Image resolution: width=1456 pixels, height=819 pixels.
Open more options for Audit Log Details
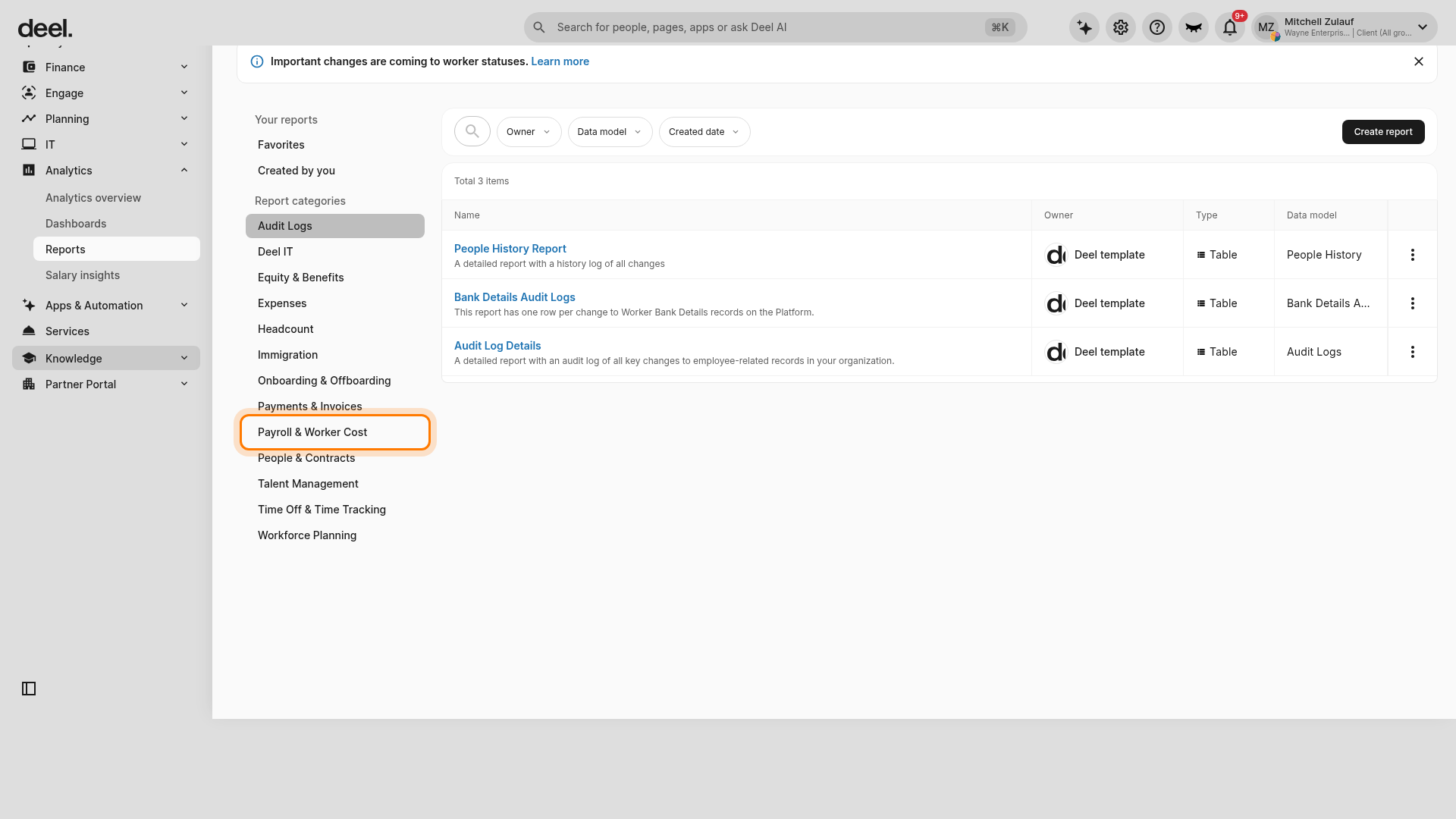1413,352
